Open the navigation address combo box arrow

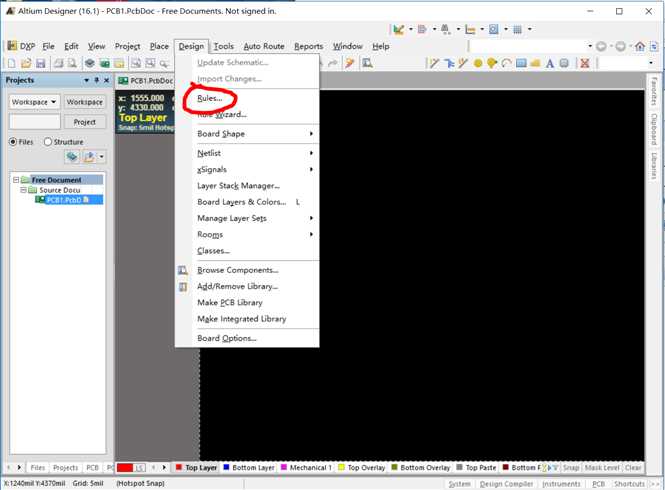[590, 46]
